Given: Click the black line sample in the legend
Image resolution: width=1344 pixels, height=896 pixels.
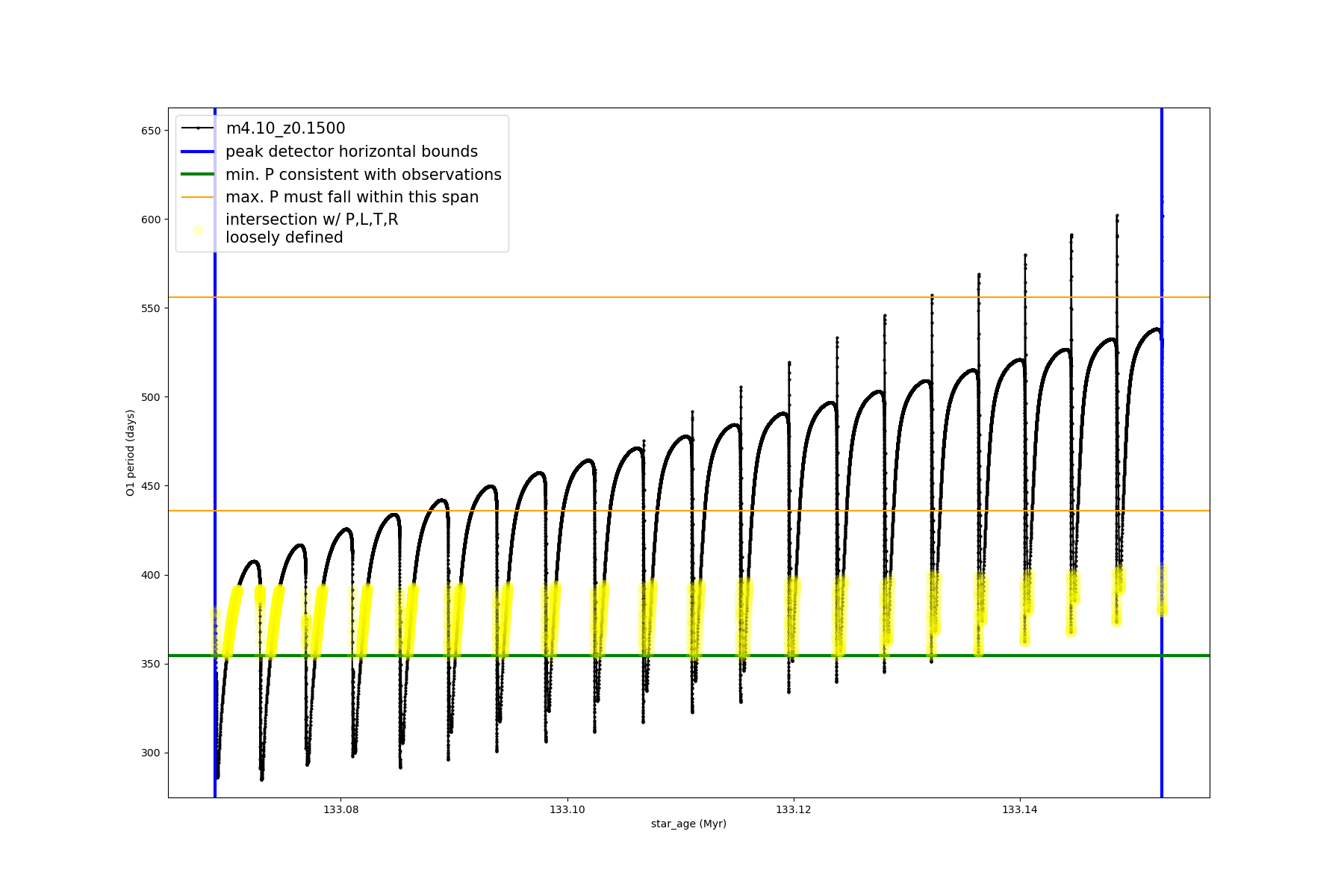Looking at the screenshot, I should click(x=198, y=128).
